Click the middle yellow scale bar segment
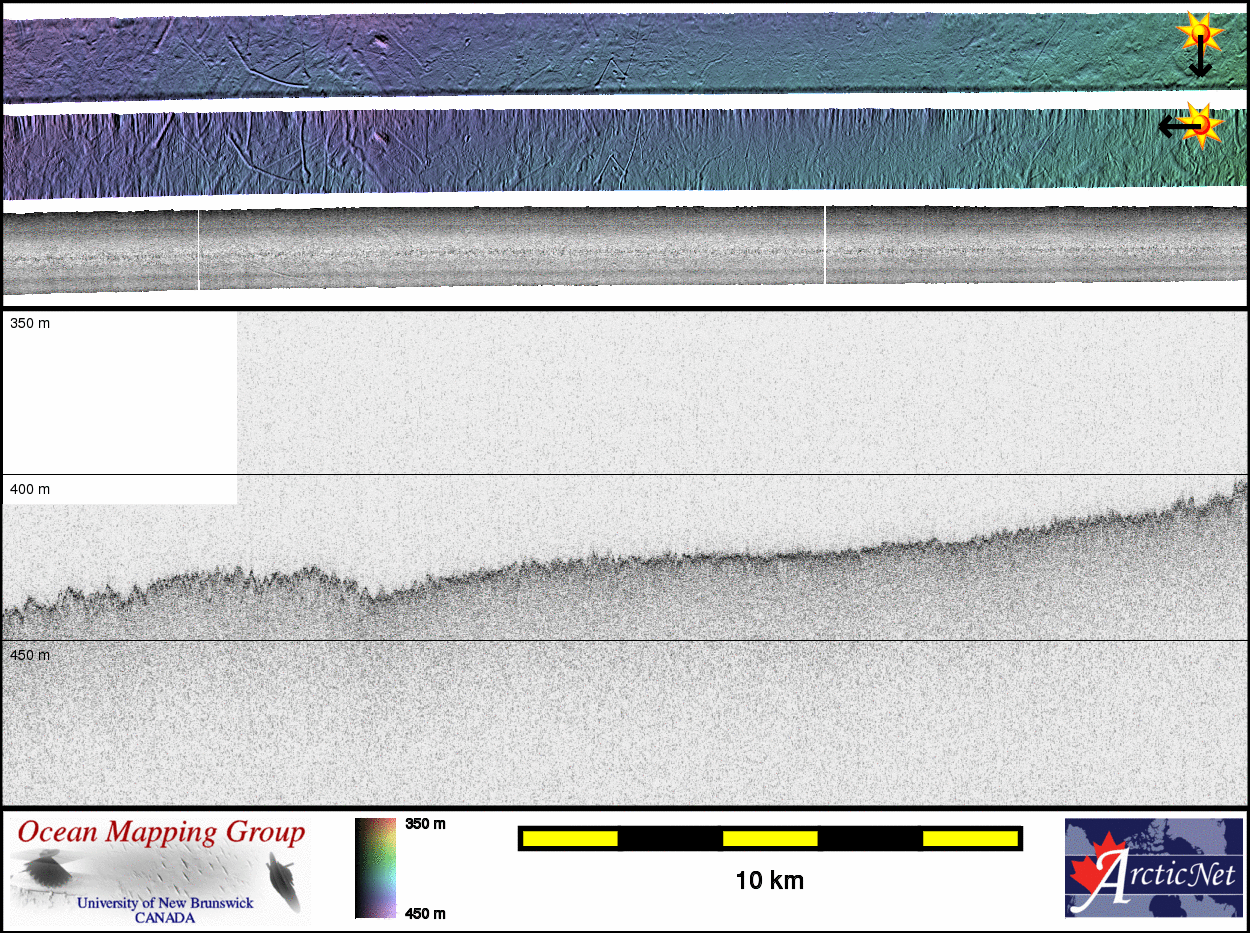This screenshot has width=1250, height=933. click(x=770, y=838)
